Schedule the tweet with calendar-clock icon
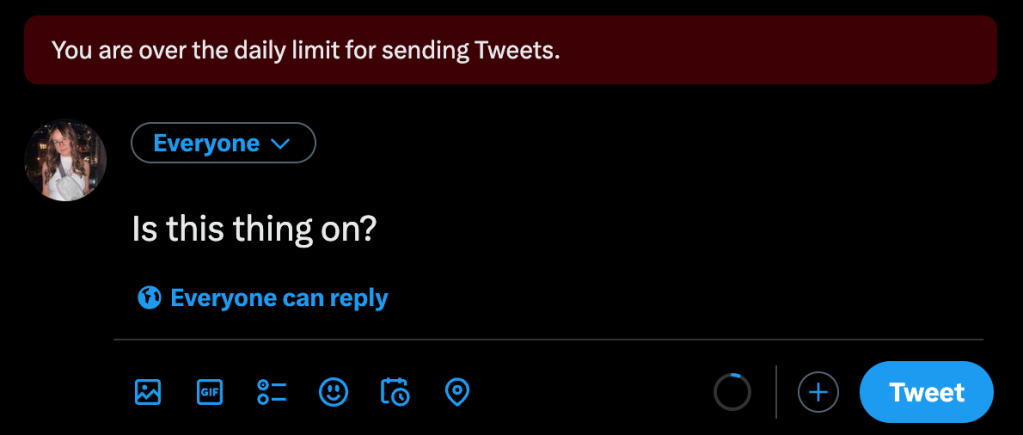This screenshot has height=435, width=1023. [395, 392]
